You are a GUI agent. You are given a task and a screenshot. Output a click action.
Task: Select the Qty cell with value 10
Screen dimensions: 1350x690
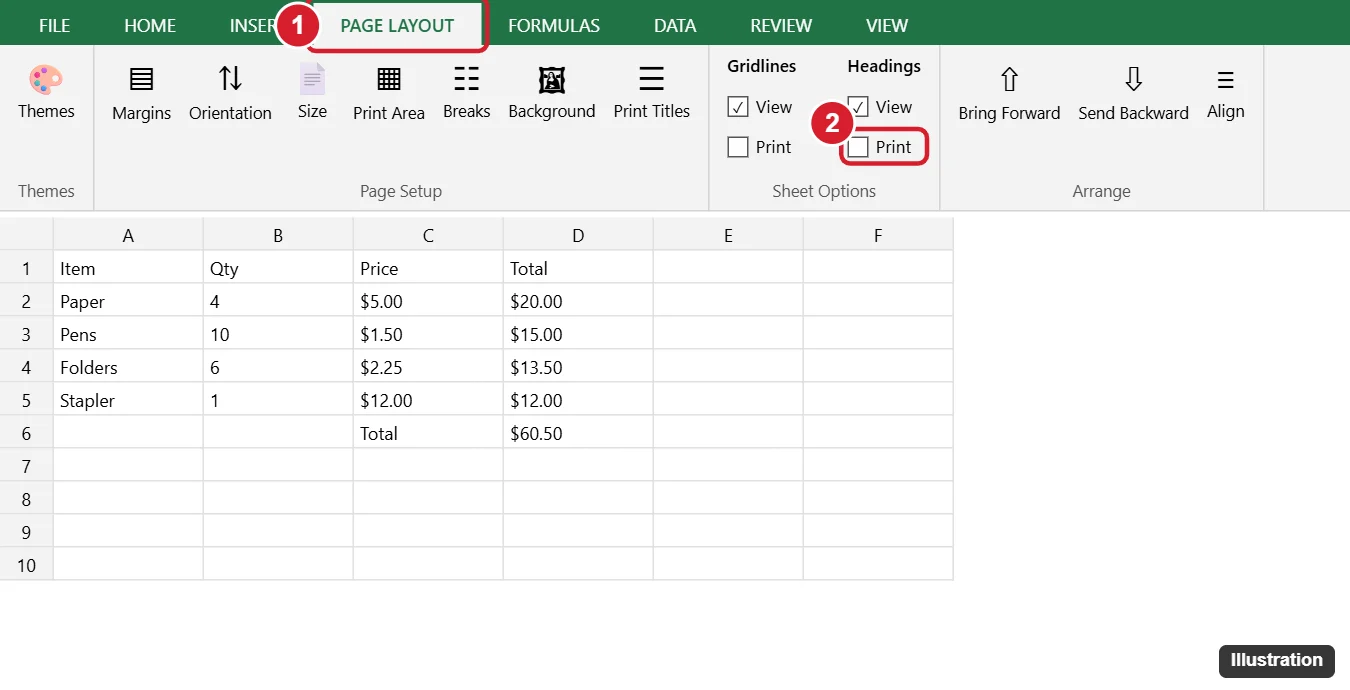click(x=278, y=334)
